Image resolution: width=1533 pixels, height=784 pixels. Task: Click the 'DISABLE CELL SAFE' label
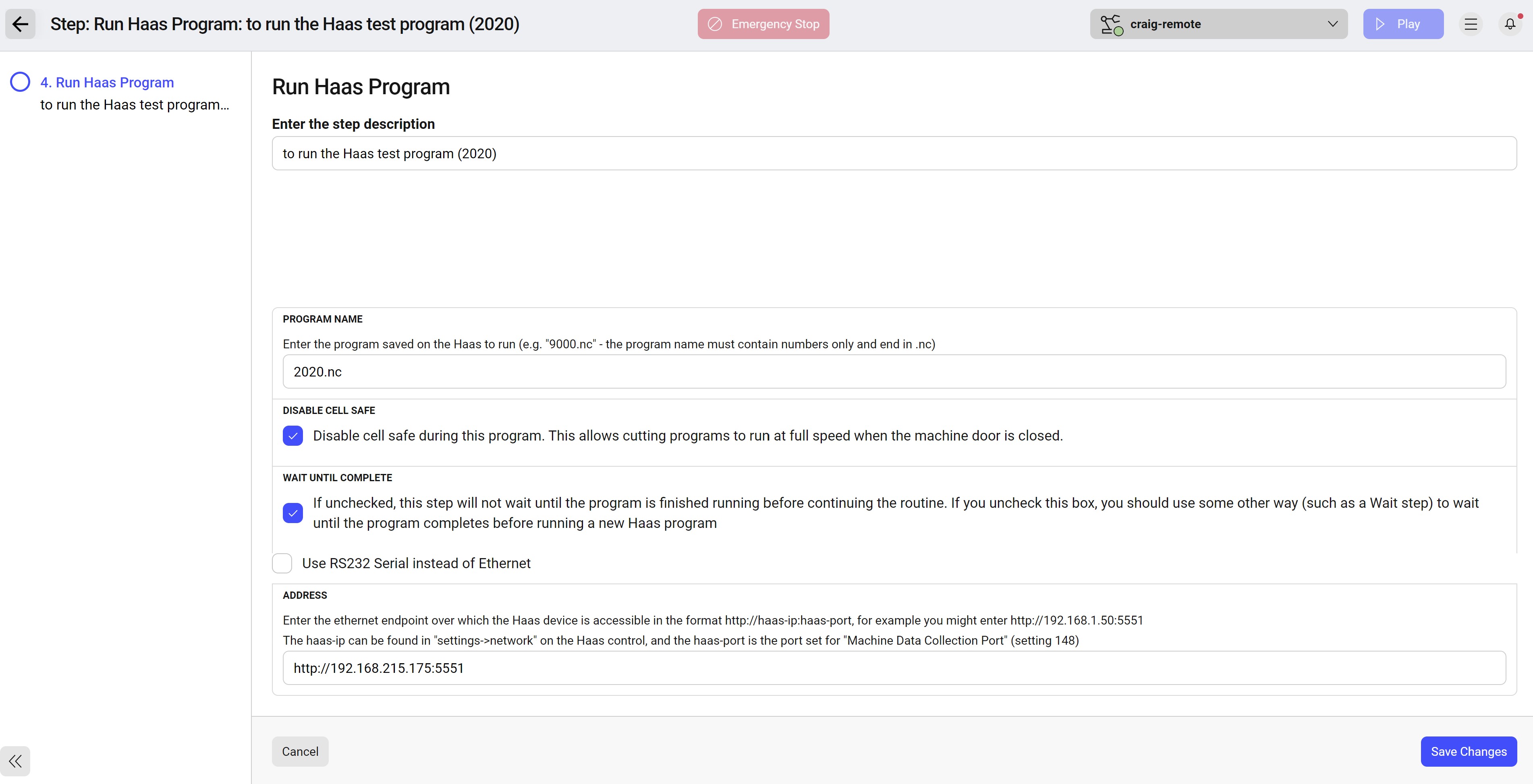tap(328, 410)
